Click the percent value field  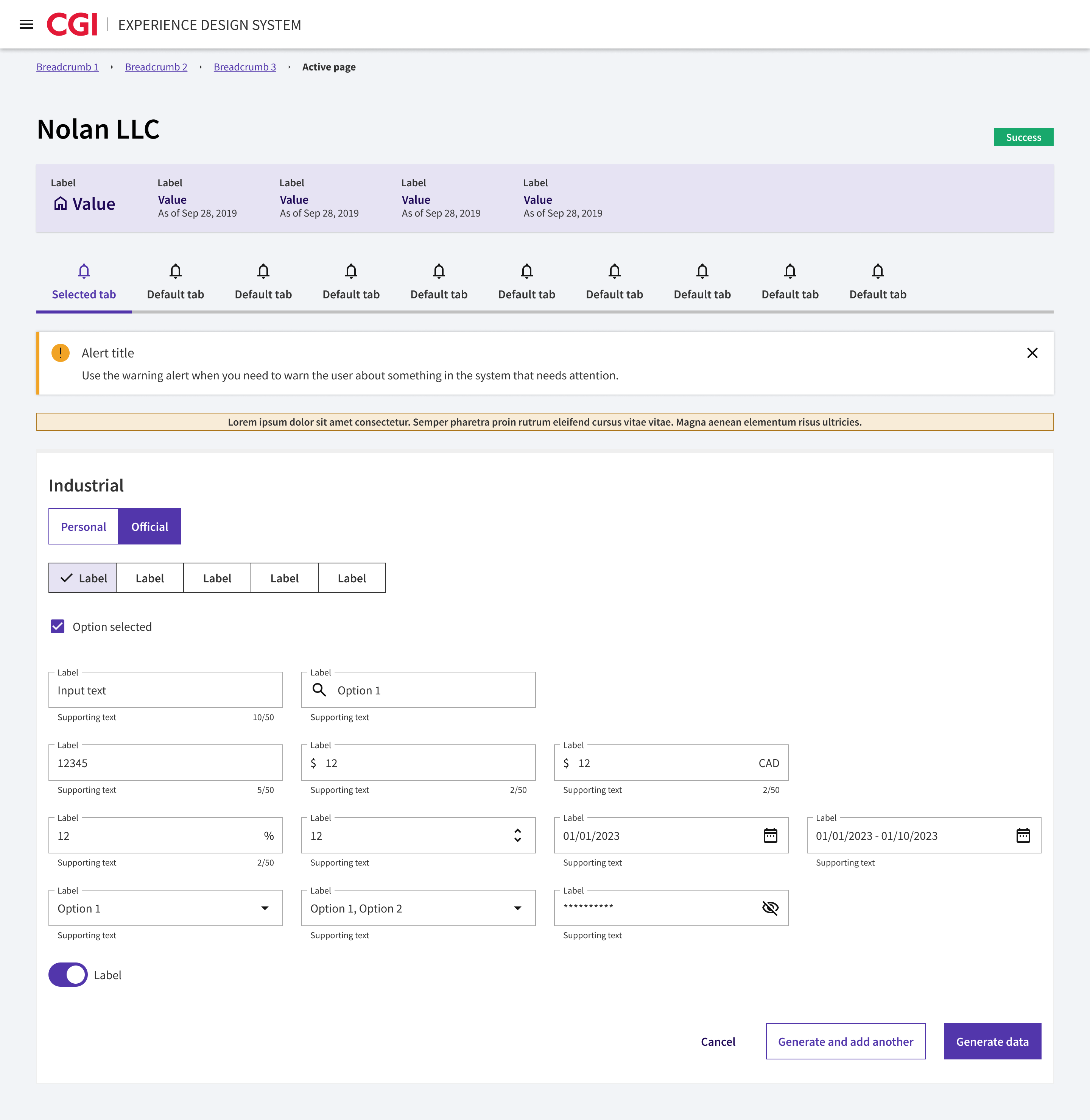coord(166,835)
